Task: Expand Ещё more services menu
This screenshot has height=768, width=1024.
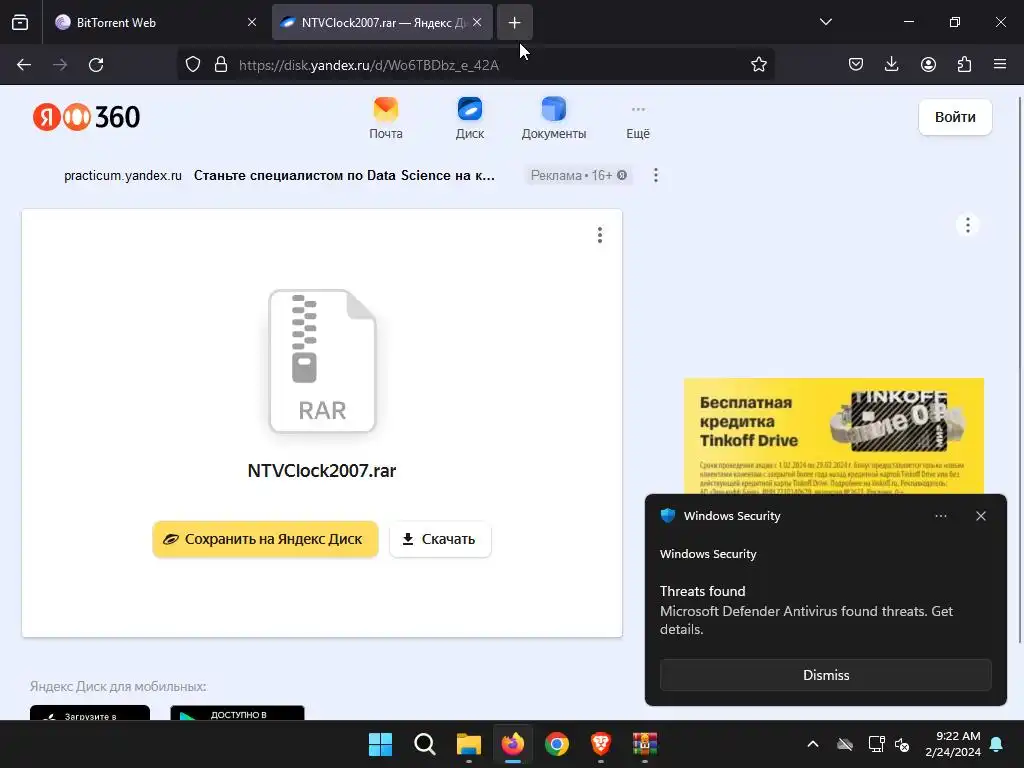Action: pos(638,121)
